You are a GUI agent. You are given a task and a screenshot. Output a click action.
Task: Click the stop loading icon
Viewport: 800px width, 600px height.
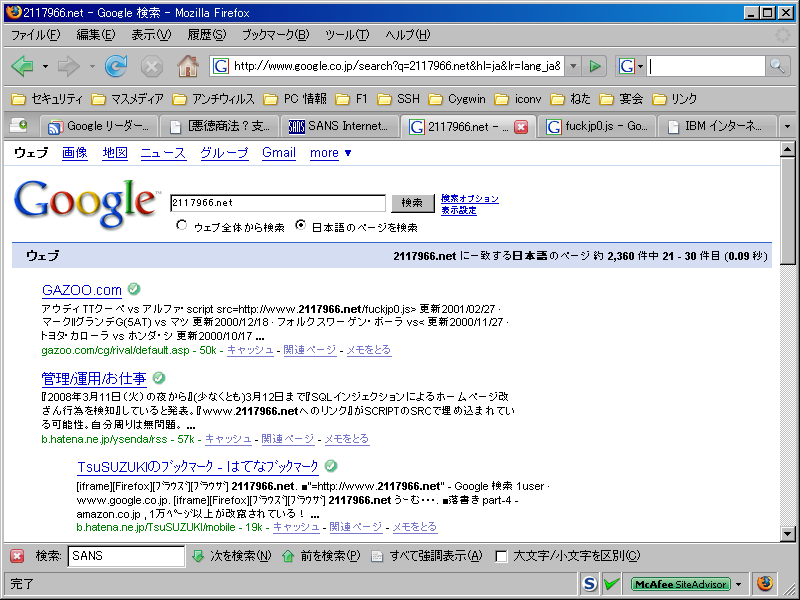click(152, 66)
